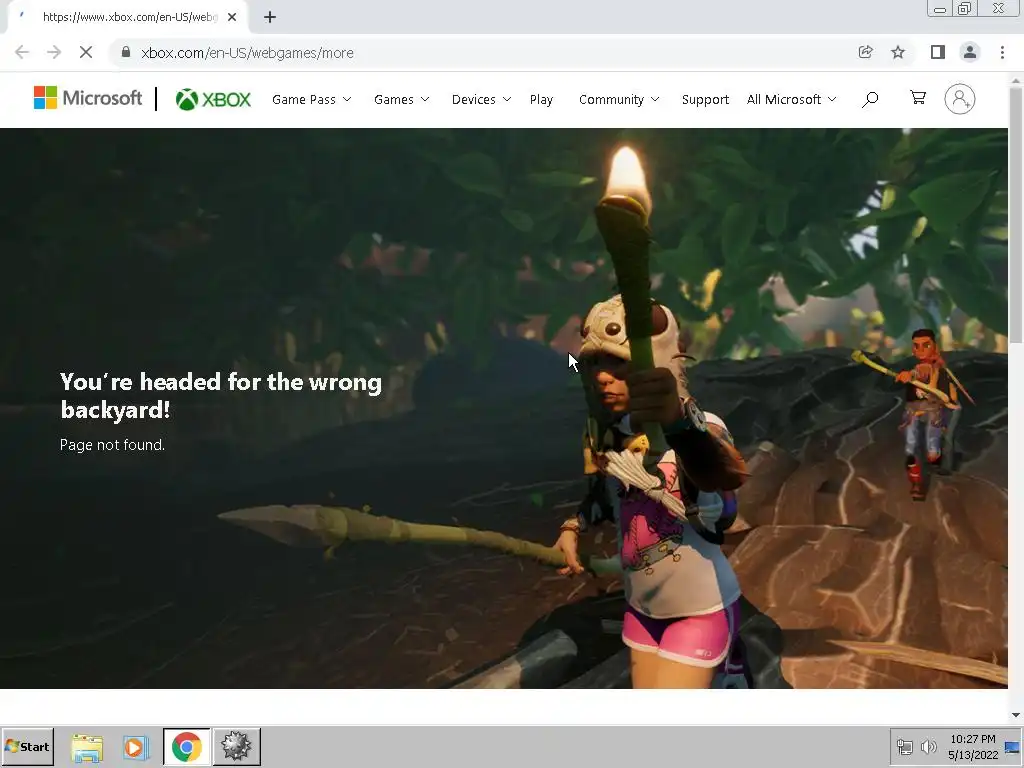The image size is (1024, 768).
Task: Expand the Games menu
Action: click(402, 99)
